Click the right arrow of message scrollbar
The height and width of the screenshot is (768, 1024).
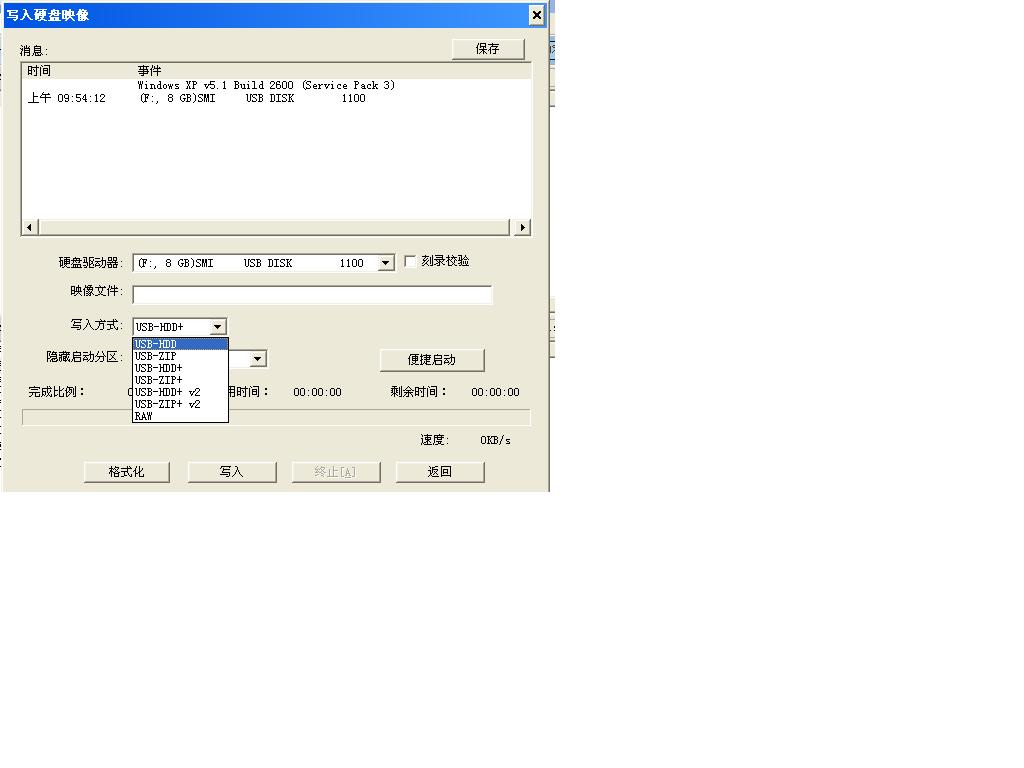coord(522,227)
